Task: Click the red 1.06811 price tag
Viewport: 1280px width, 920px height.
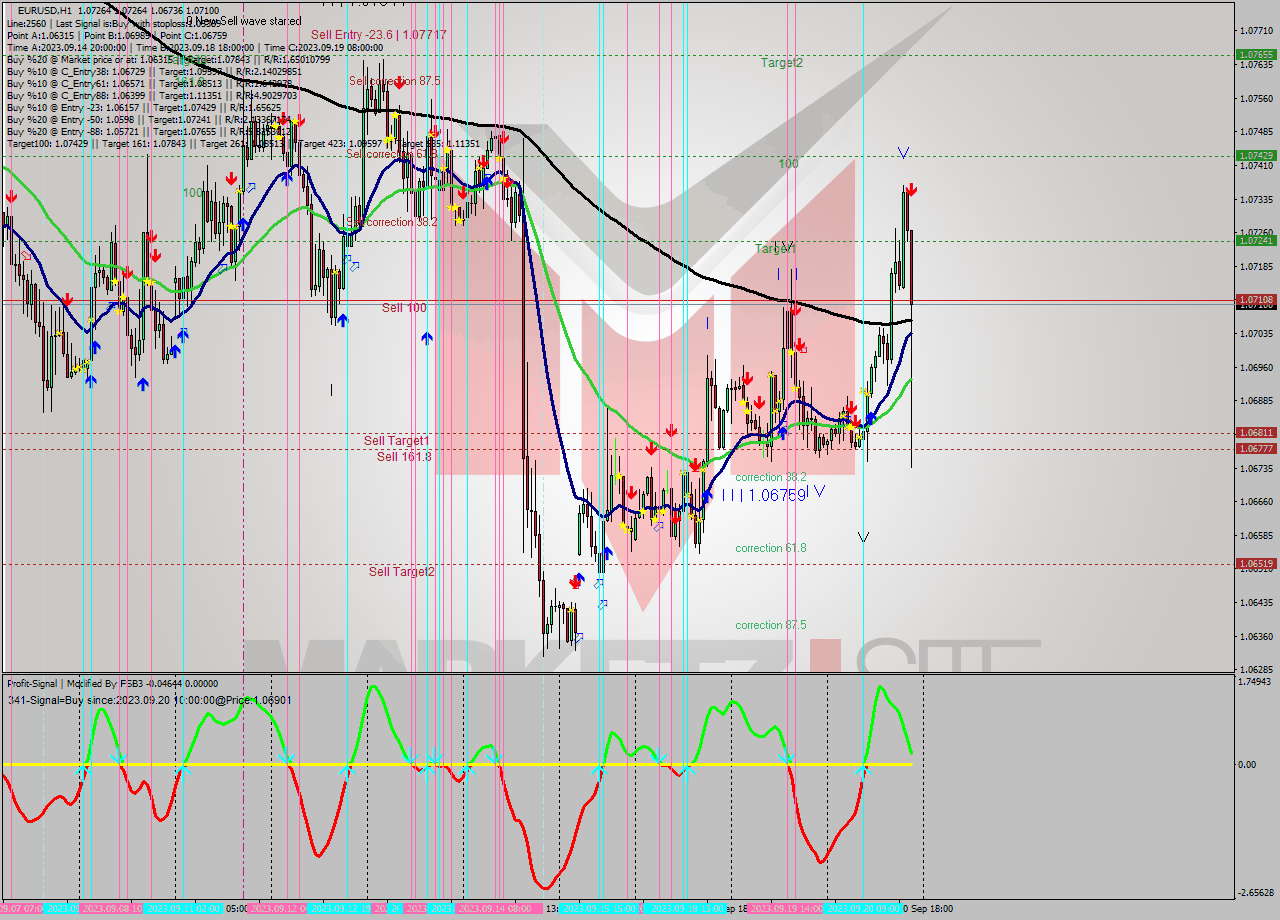Action: (1256, 432)
